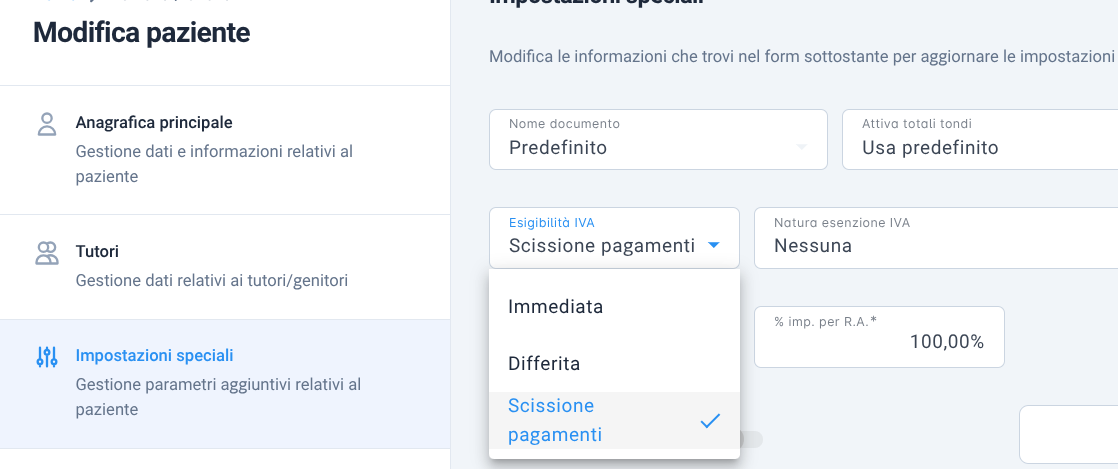1118x469 pixels.
Task: Open the Natura esenzione IVA dropdown
Action: pyautogui.click(x=935, y=238)
